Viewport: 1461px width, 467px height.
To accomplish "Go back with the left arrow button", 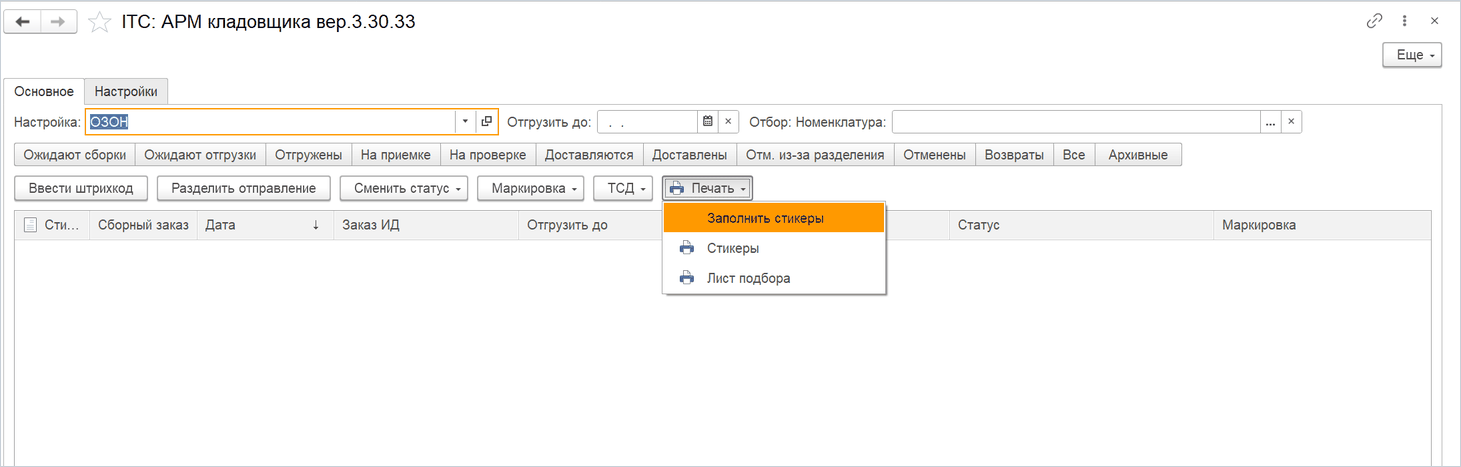I will [24, 22].
